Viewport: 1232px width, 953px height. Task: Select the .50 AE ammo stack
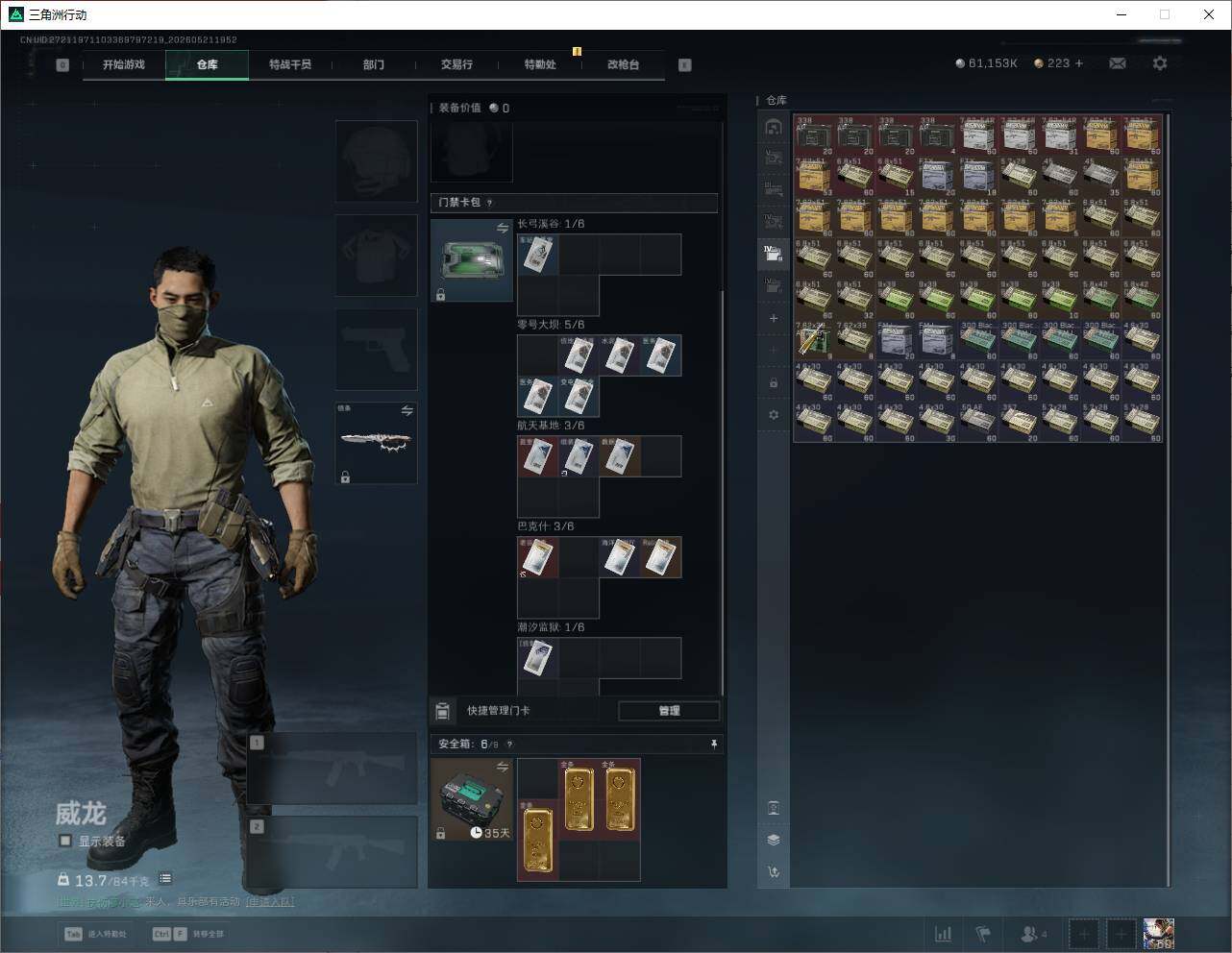point(978,424)
